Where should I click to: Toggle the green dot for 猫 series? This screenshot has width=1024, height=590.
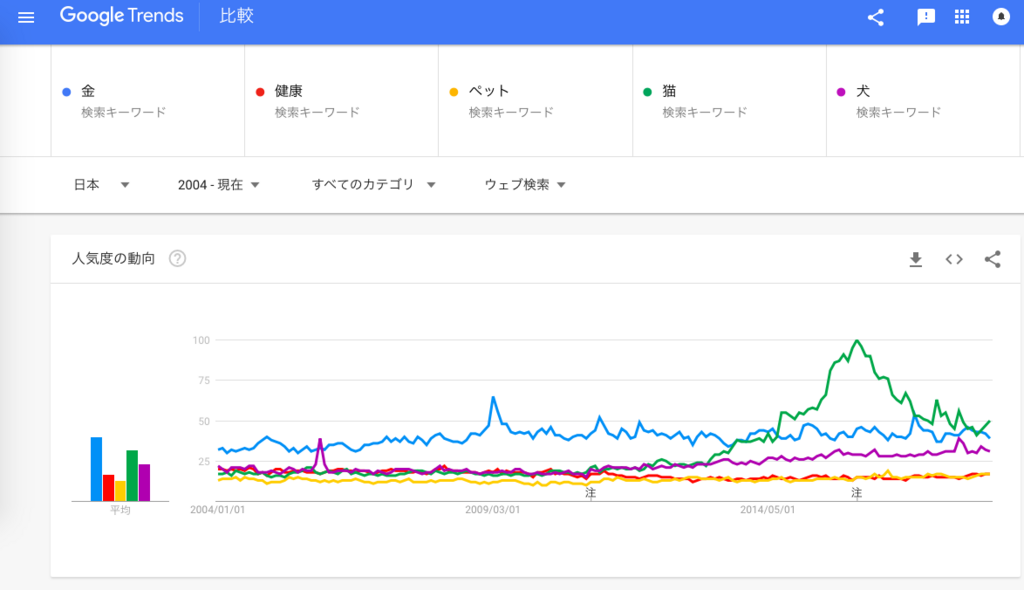649,91
